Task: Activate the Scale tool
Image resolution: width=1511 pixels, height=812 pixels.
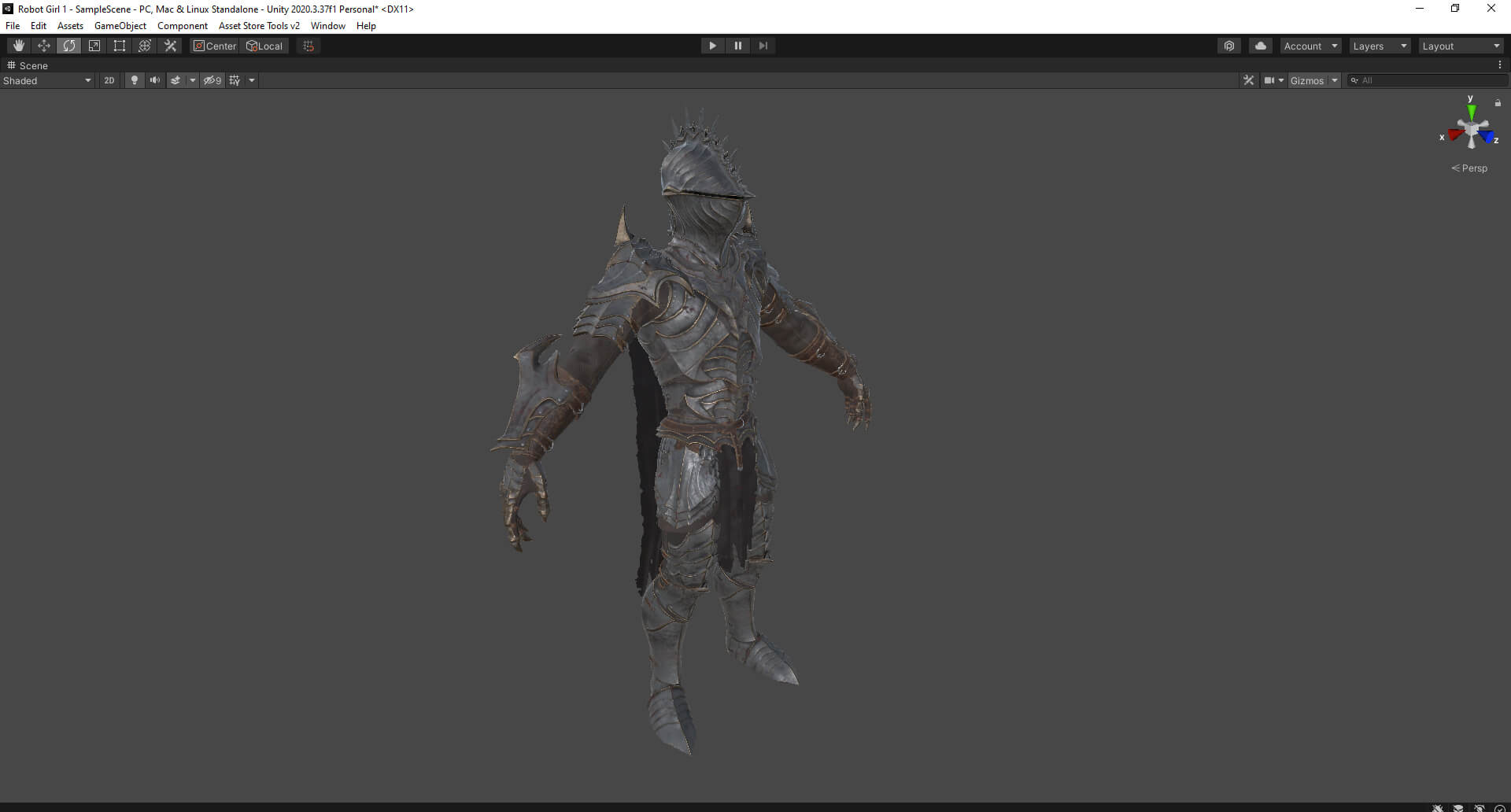Action: click(x=94, y=46)
